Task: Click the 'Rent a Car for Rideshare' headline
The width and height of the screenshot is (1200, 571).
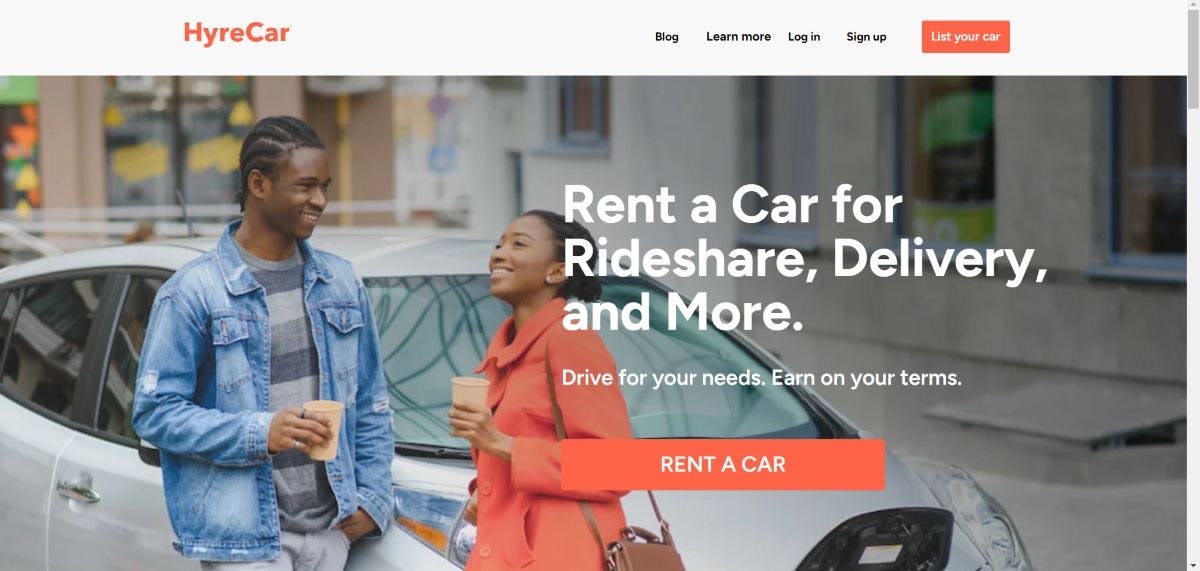Action: 805,259
